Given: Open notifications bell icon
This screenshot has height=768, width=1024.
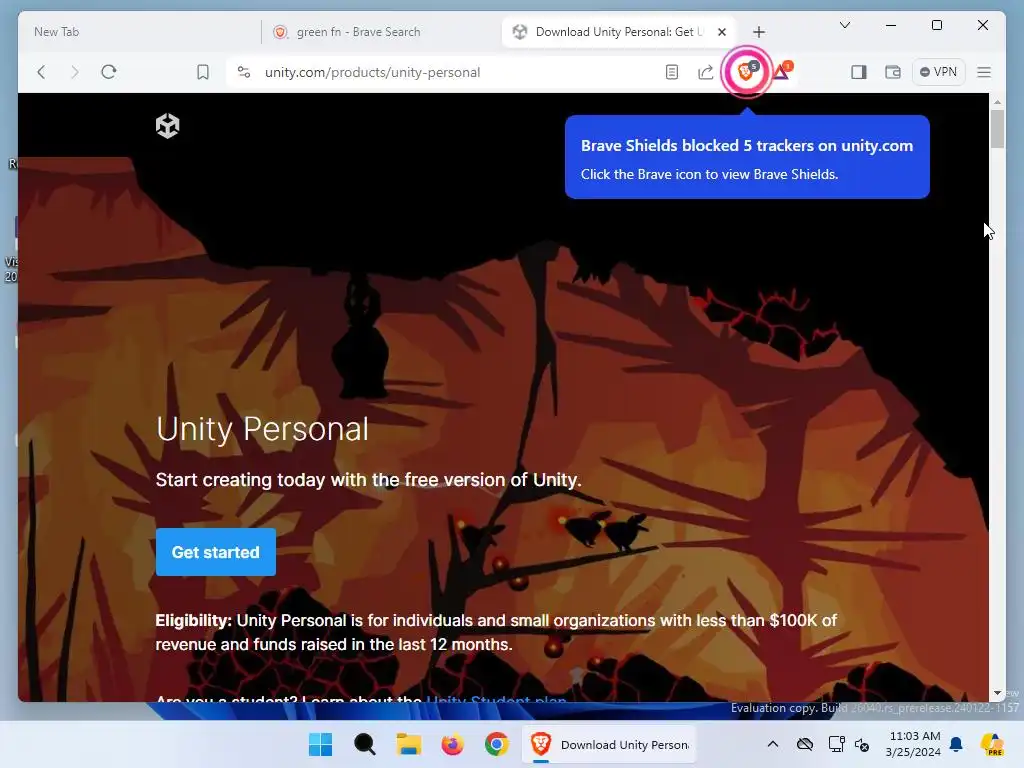Looking at the screenshot, I should click(x=956, y=744).
